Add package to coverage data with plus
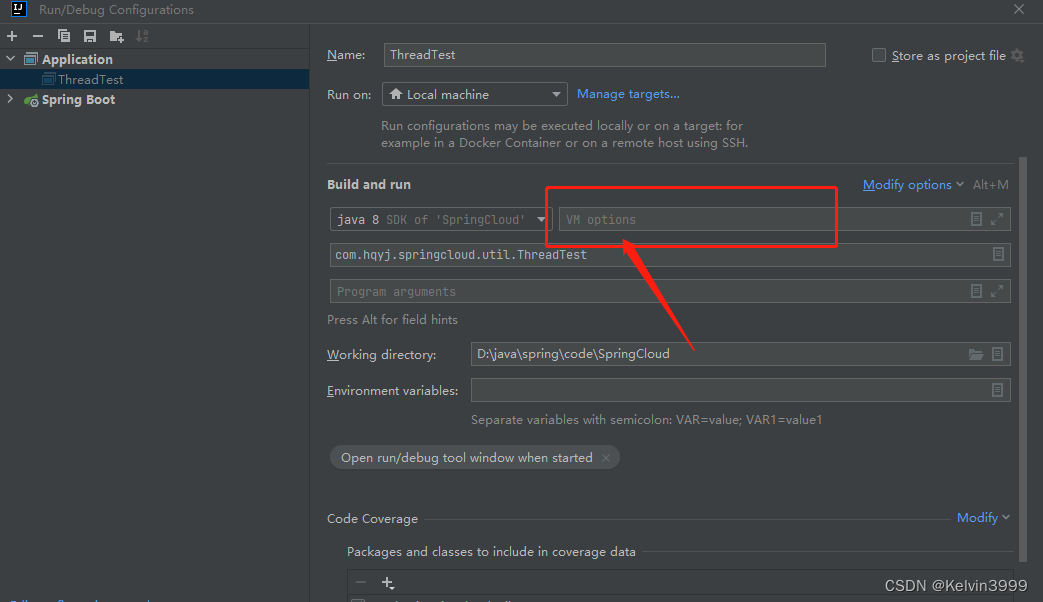This screenshot has width=1043, height=602. (388, 583)
